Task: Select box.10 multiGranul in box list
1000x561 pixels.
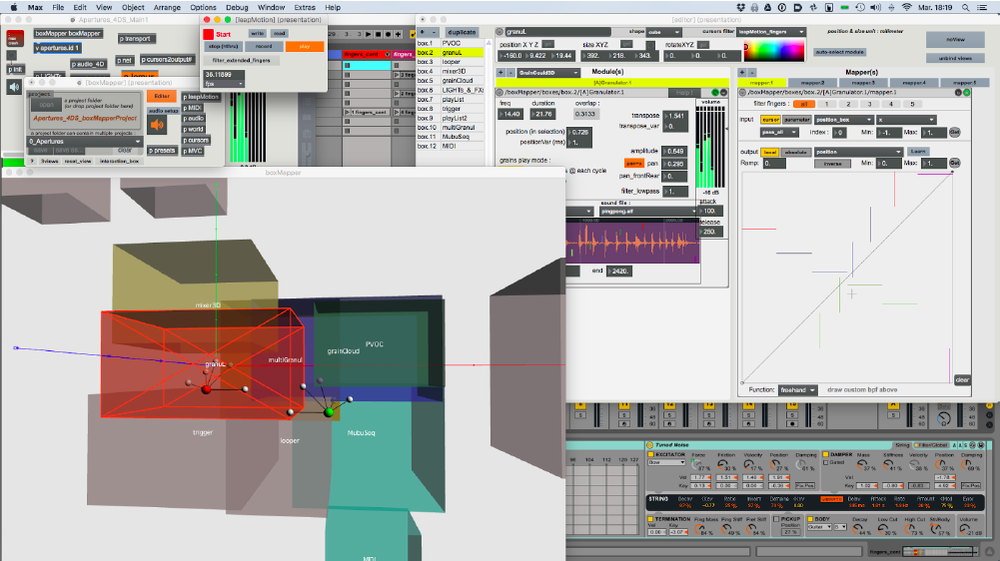Action: (x=450, y=128)
